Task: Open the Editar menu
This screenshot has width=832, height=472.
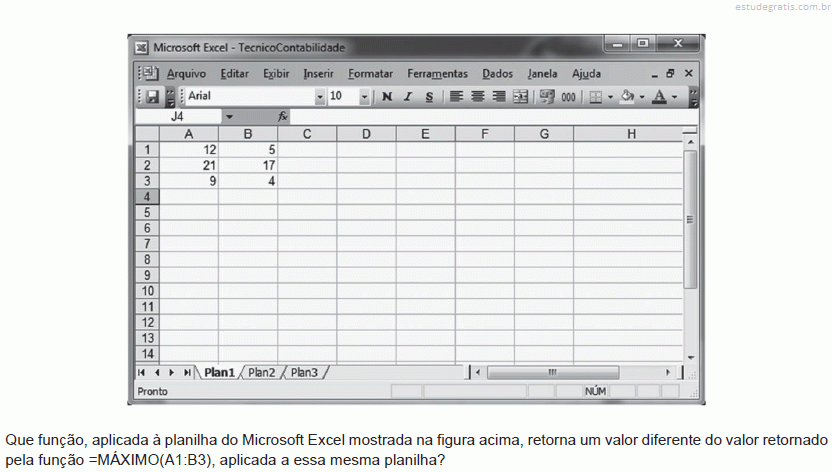Action: point(235,74)
